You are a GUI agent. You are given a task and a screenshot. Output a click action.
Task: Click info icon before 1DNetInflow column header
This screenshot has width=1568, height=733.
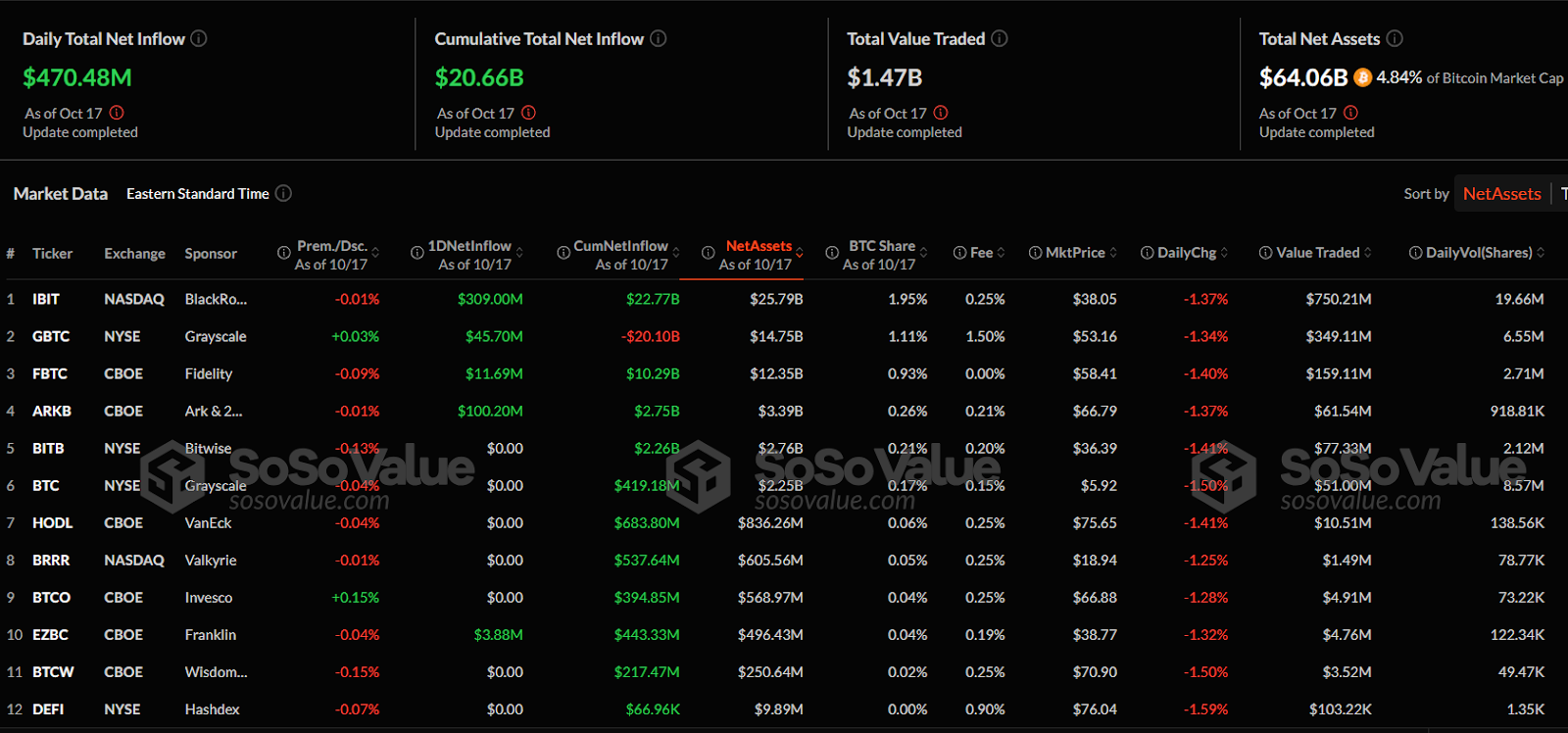[417, 253]
